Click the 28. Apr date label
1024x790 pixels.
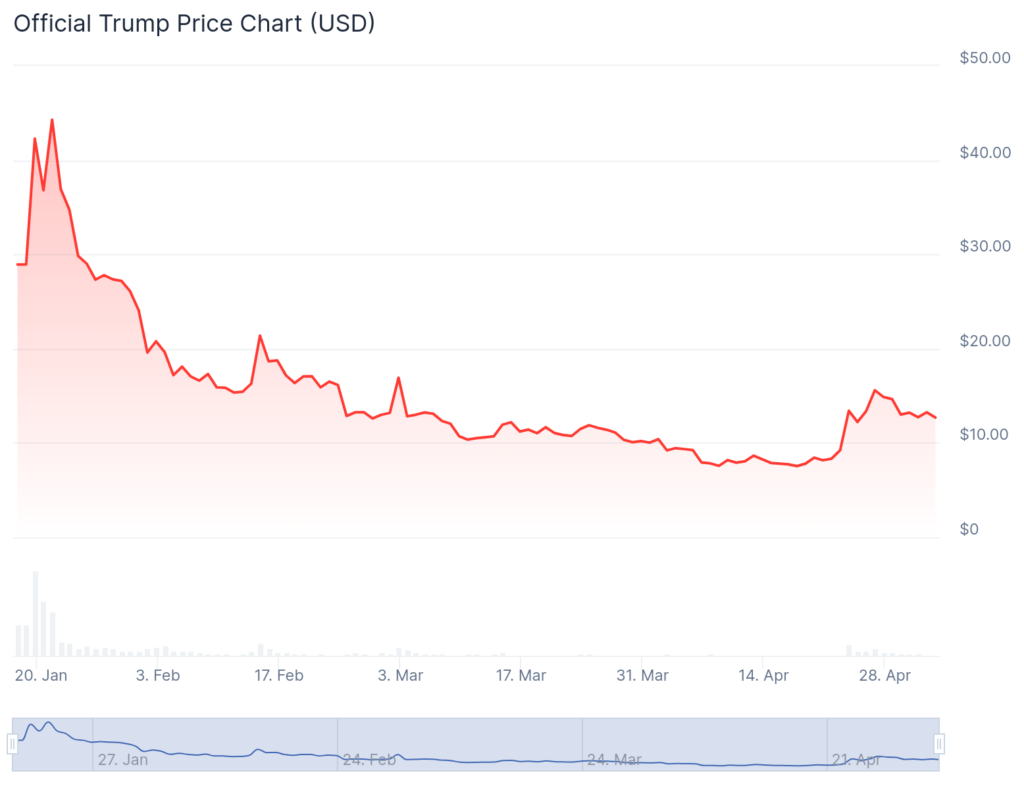885,675
